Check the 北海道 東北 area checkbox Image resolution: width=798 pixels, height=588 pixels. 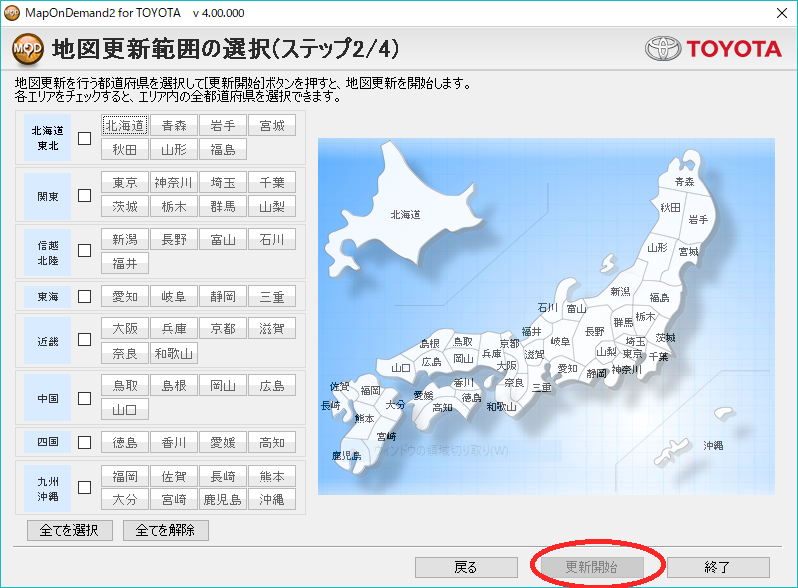pos(84,138)
